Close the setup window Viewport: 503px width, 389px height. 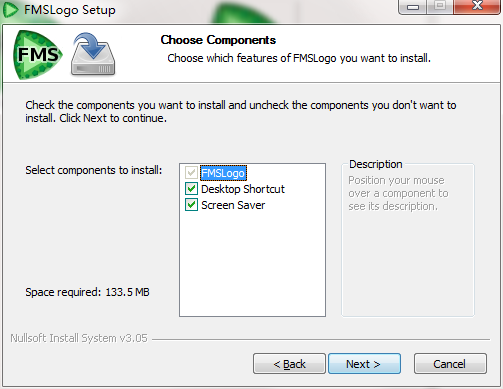(x=477, y=6)
